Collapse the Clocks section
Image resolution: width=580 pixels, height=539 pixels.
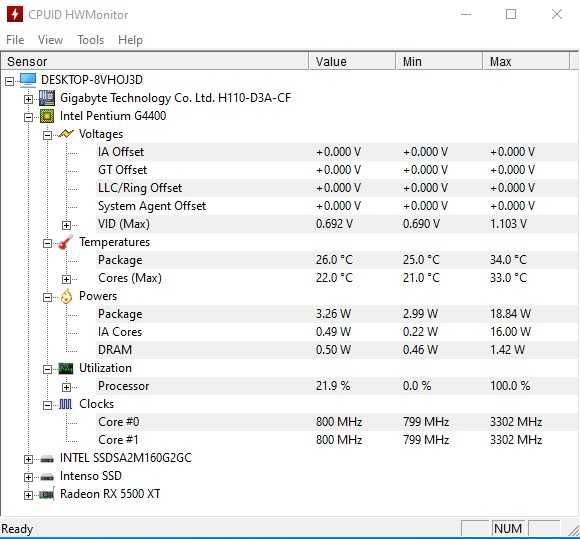pos(47,405)
